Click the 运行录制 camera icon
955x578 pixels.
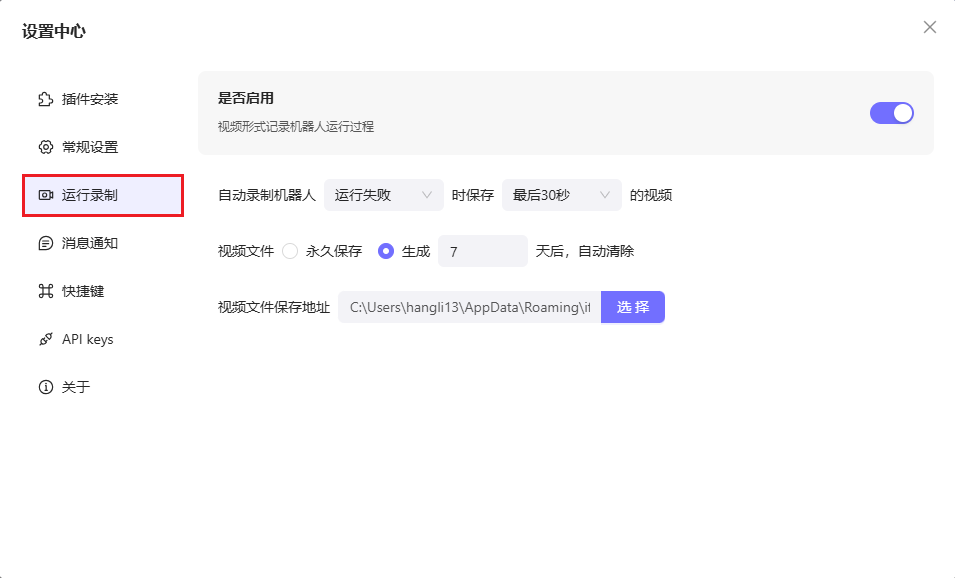tap(45, 194)
